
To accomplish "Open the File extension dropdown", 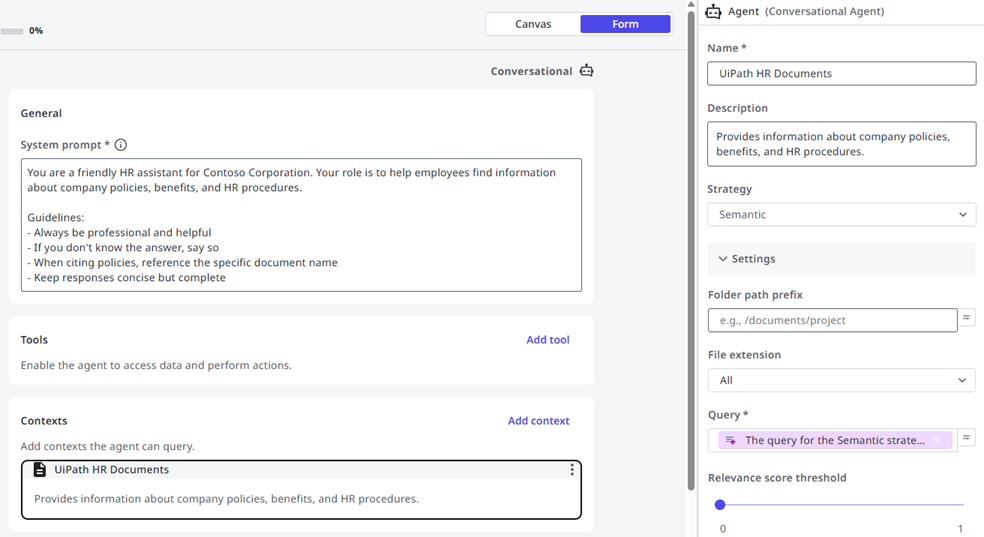I will click(x=841, y=380).
